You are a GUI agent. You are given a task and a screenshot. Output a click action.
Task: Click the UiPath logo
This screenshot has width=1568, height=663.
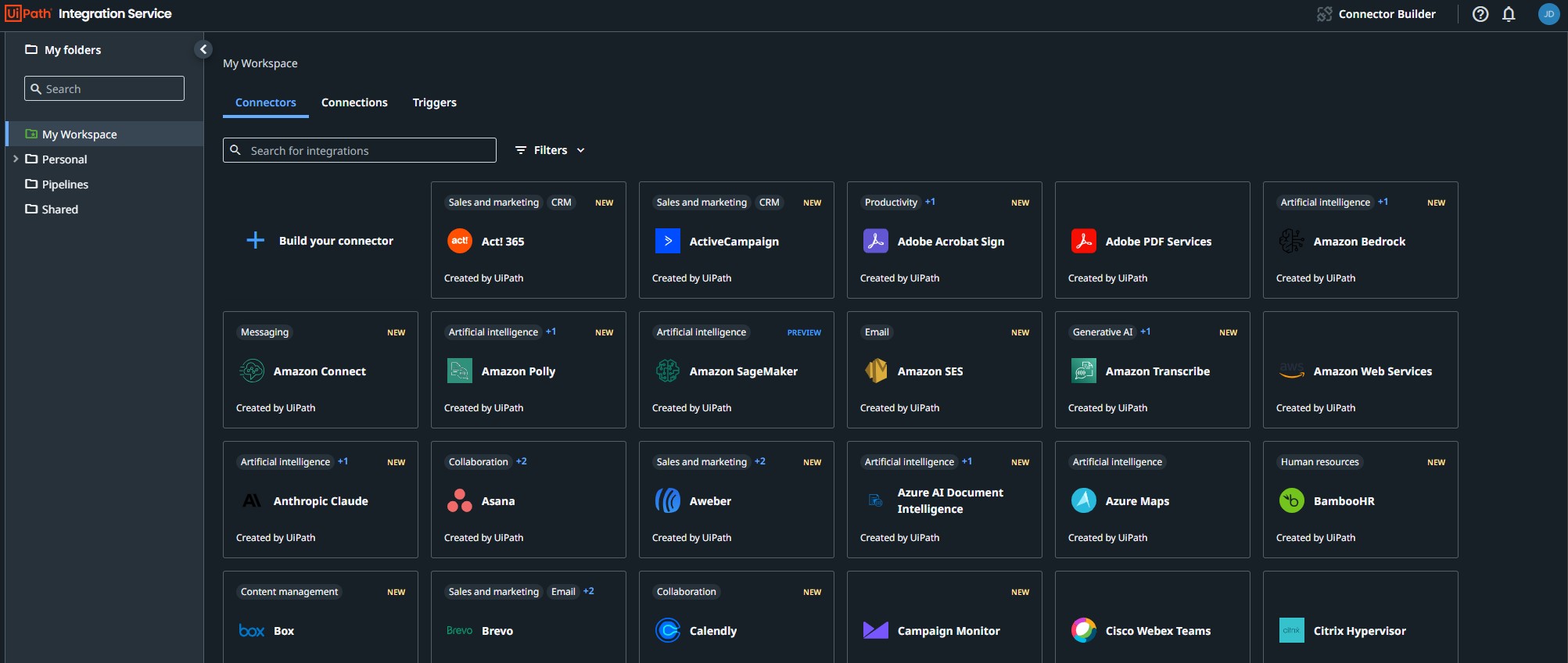pos(28,13)
